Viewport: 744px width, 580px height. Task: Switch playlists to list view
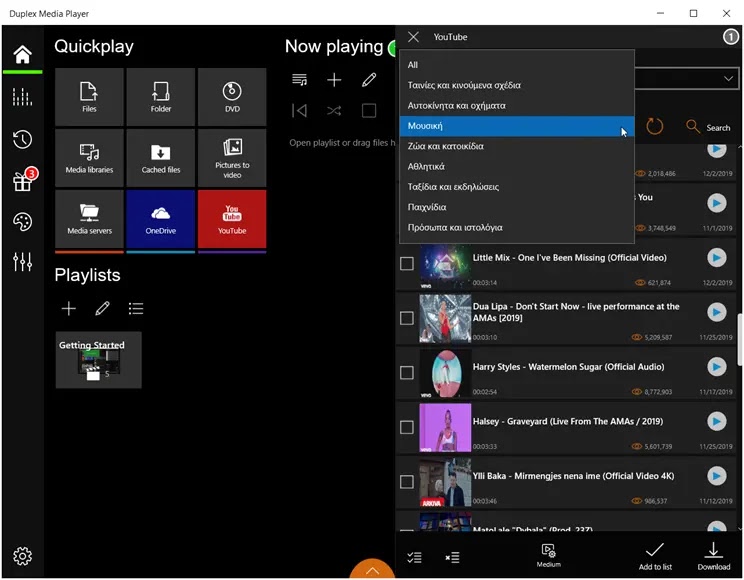tap(136, 309)
